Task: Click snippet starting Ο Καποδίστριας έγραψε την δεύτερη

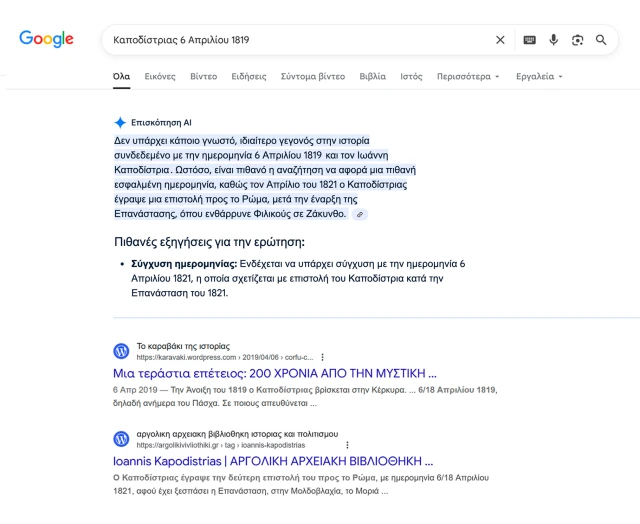Action: (301, 484)
